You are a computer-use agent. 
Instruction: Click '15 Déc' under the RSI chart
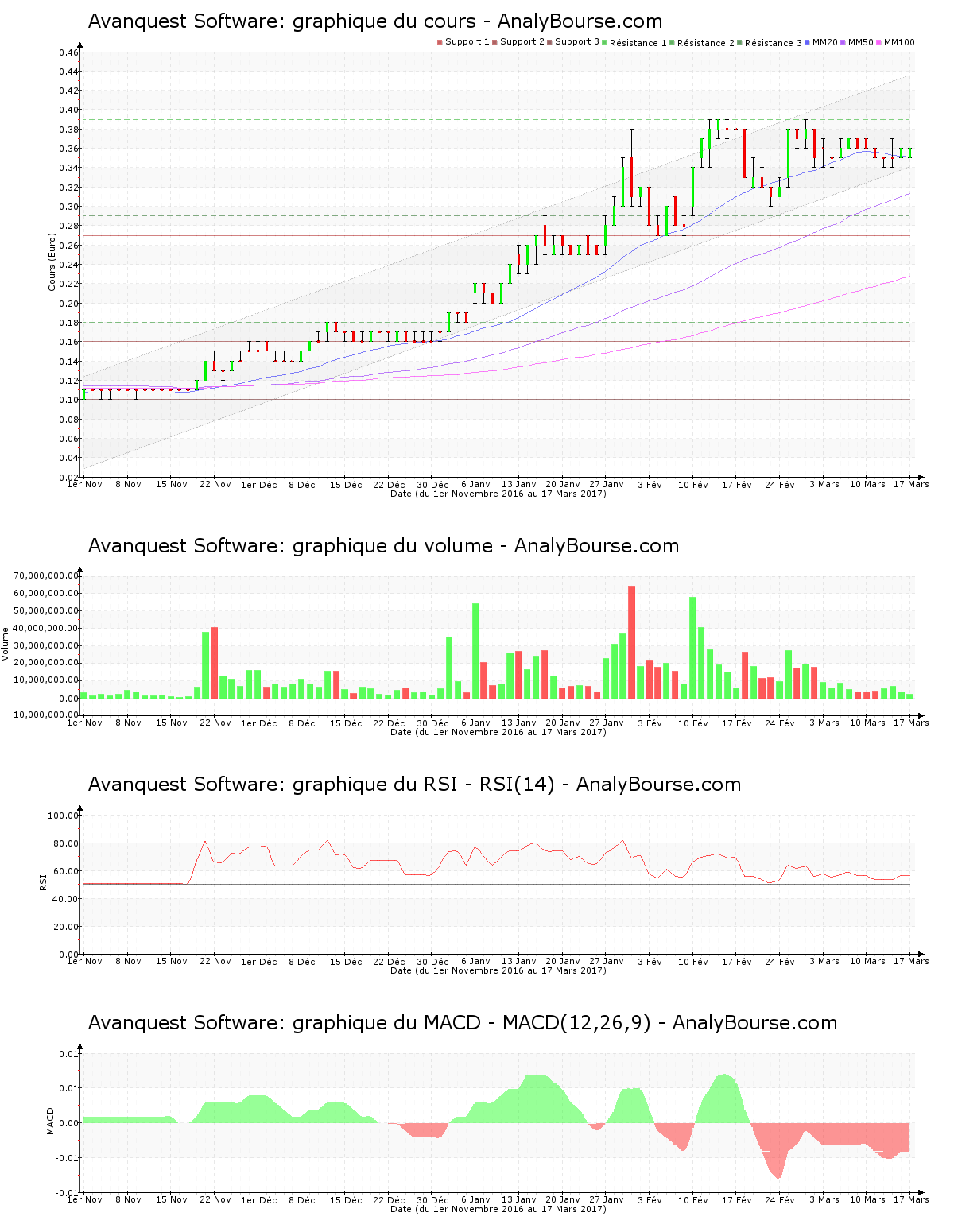(346, 961)
